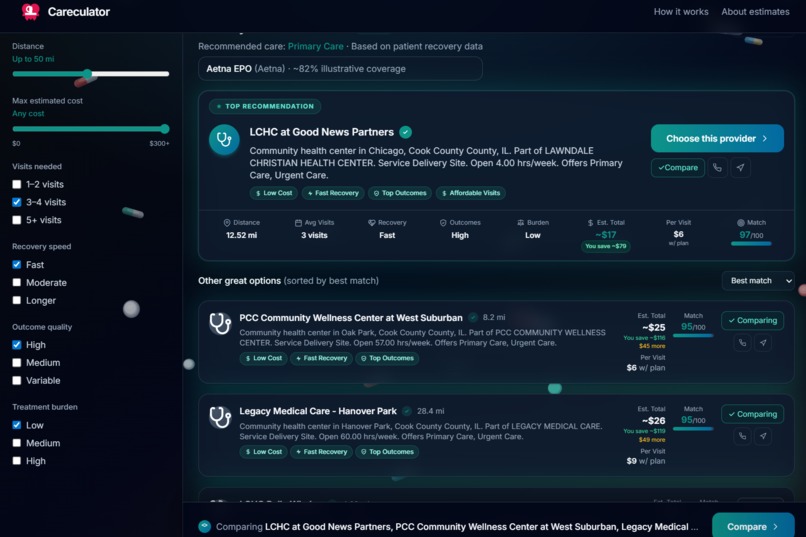The image size is (806, 537).
Task: Click the Distance slider handle
Action: click(87, 74)
